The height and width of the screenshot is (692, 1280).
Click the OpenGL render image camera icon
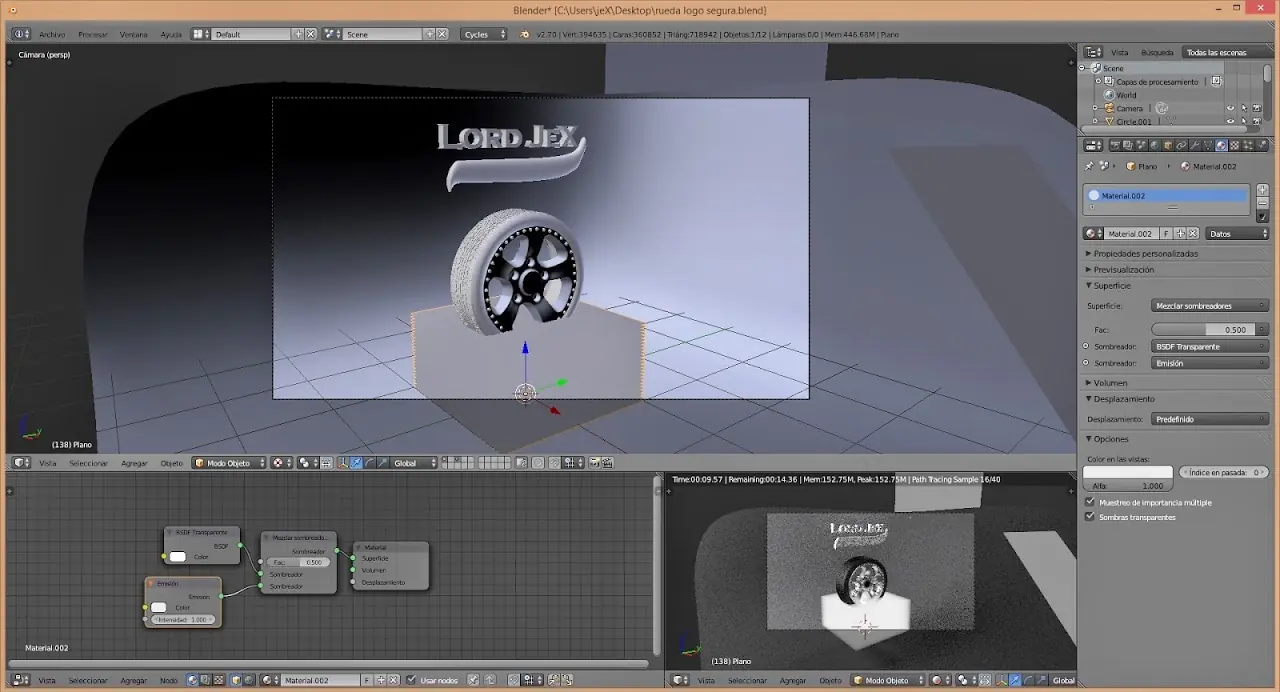[x=595, y=463]
